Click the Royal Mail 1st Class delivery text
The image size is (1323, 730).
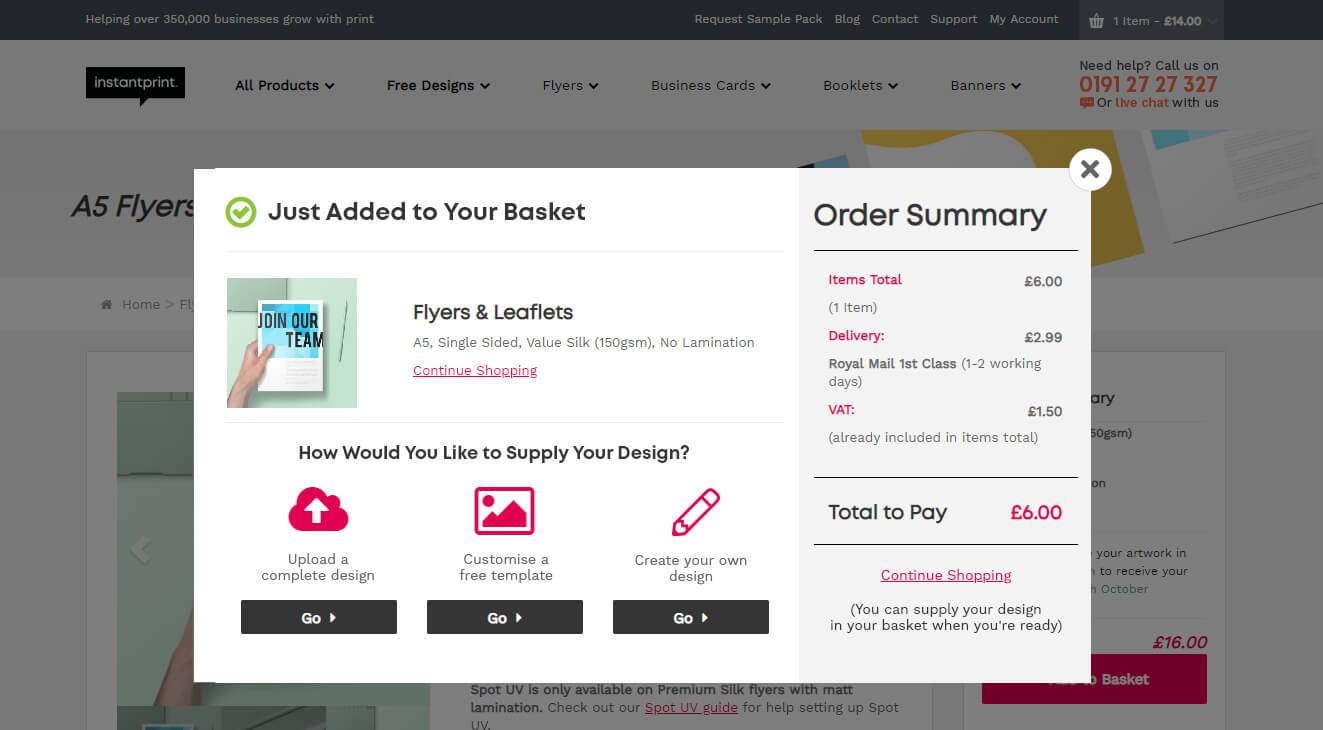(892, 364)
